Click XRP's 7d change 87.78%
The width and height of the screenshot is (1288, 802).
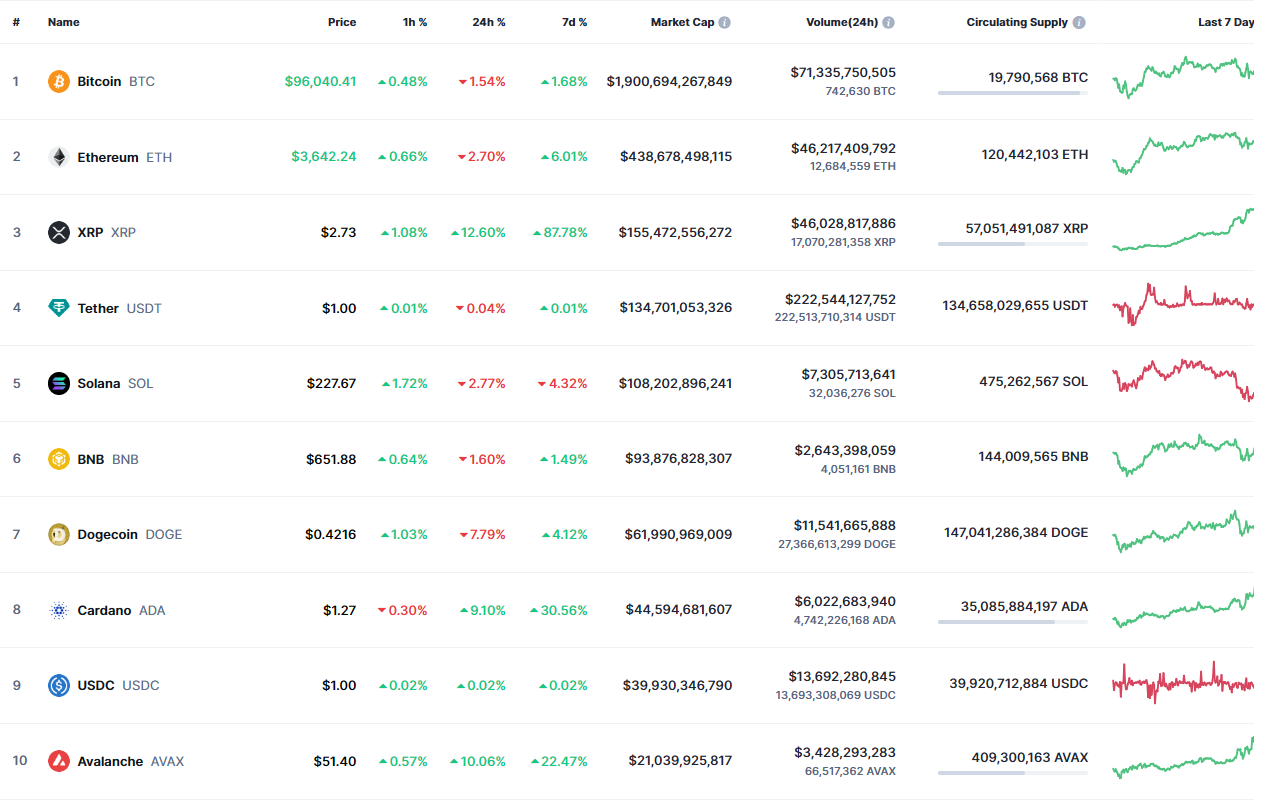click(x=560, y=232)
